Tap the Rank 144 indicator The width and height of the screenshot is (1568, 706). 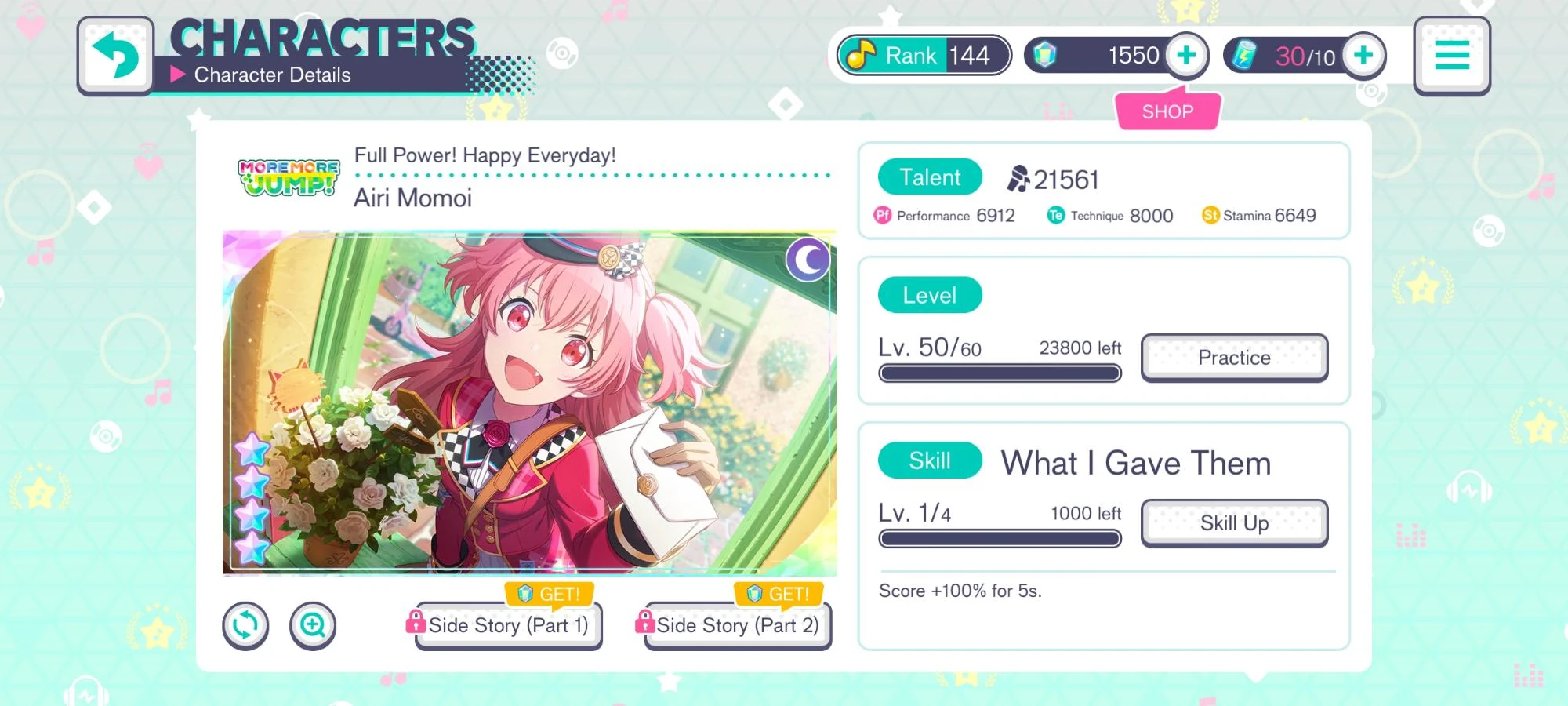924,56
